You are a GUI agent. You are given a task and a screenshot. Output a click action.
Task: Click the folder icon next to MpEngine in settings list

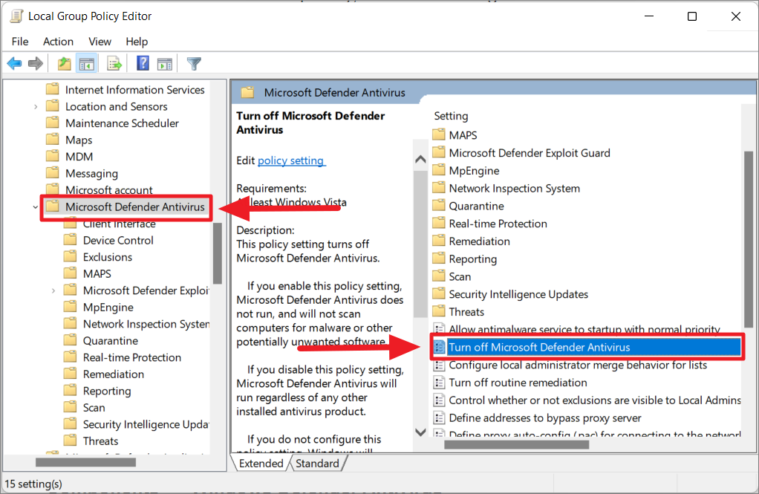439,170
